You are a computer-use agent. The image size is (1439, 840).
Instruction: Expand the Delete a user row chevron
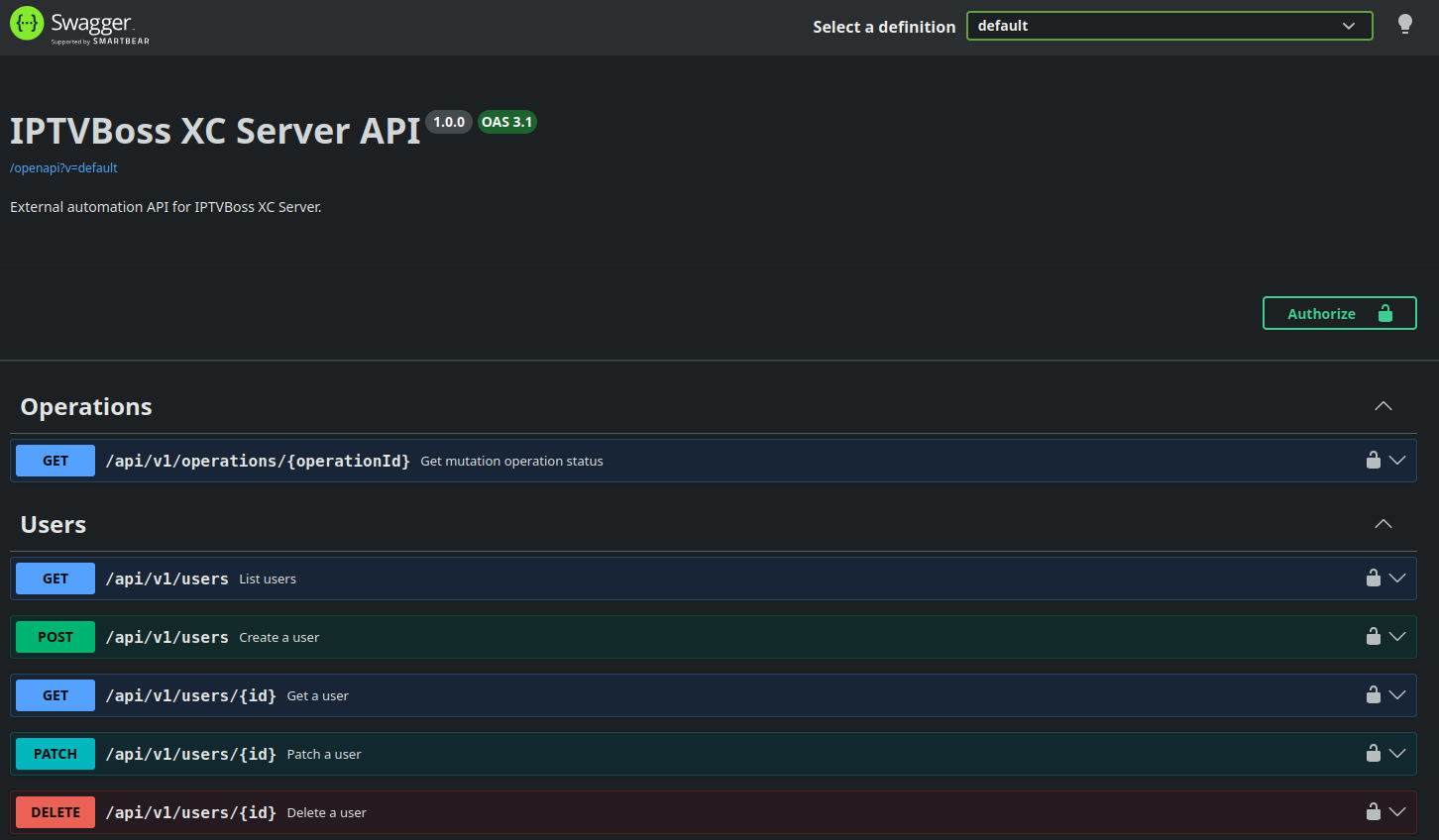(1397, 811)
